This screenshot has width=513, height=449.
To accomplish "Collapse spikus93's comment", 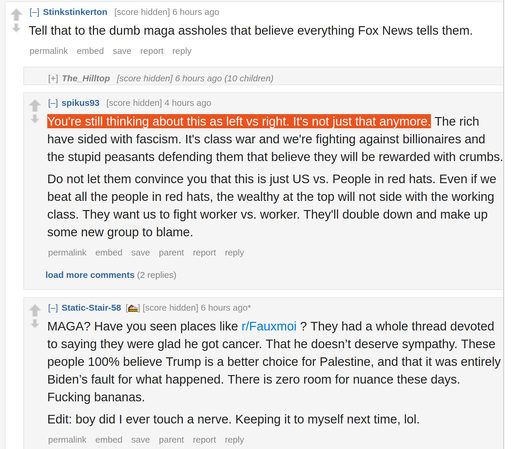I will coord(53,103).
